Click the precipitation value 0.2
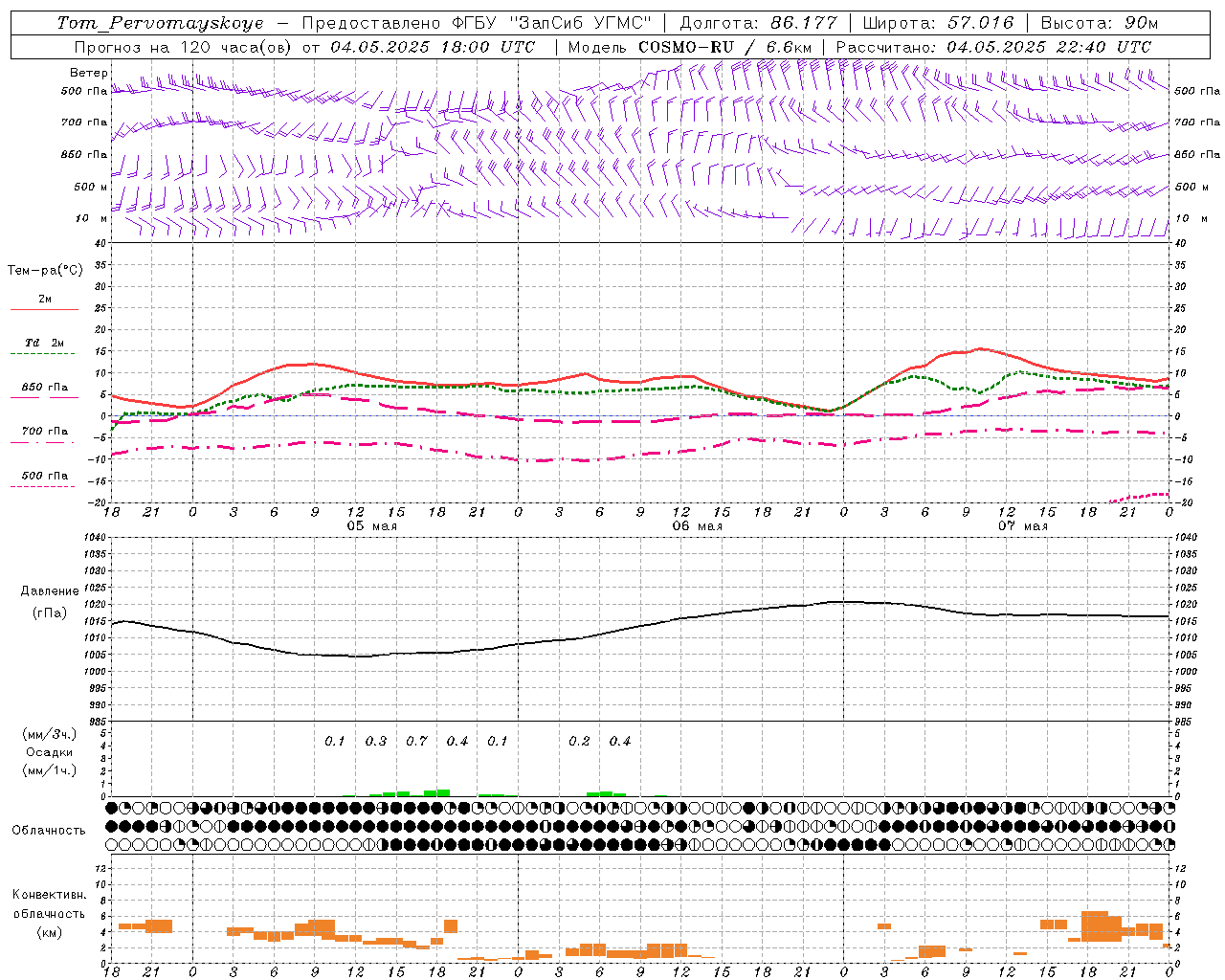 [579, 742]
